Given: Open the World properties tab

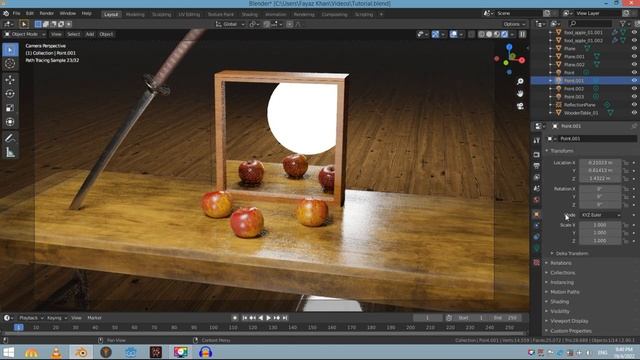Looking at the screenshot, I should (x=537, y=200).
